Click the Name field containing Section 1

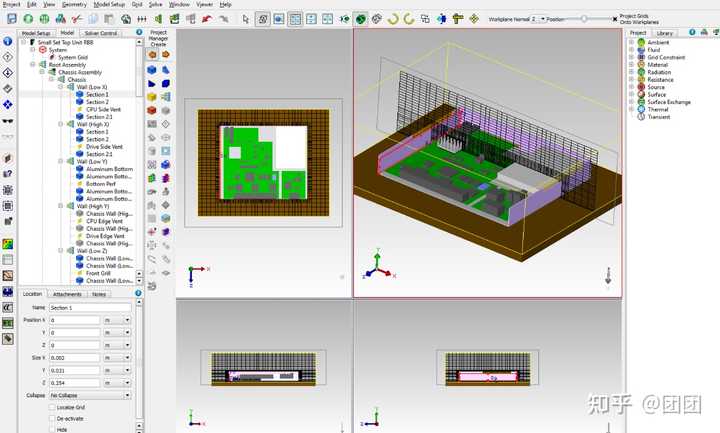[x=90, y=308]
